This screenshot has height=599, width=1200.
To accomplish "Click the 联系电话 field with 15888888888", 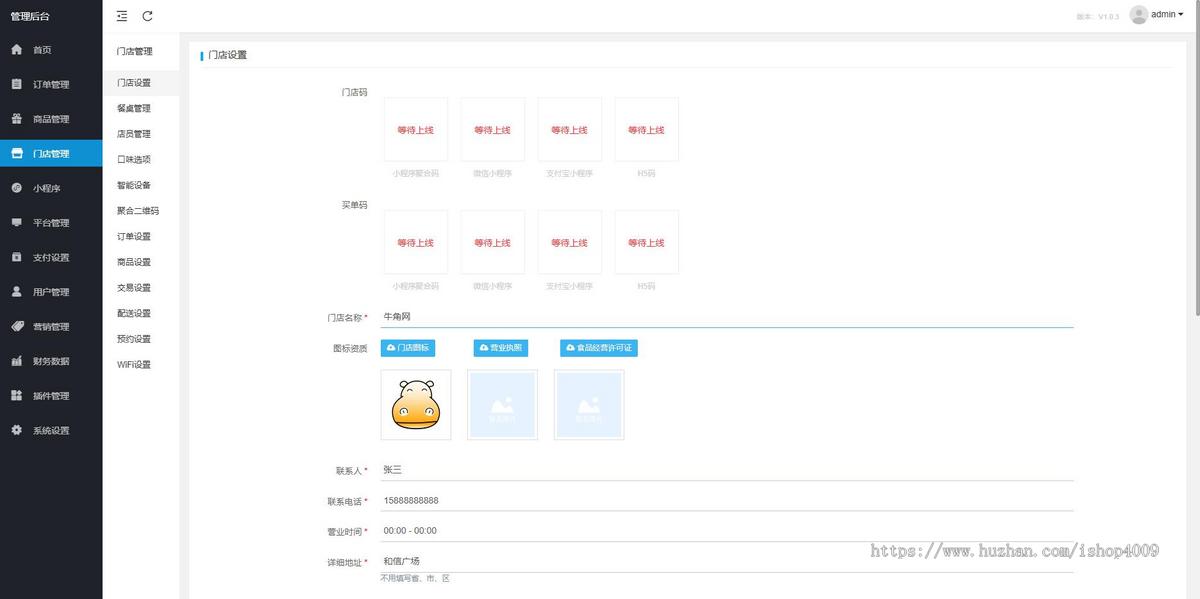I will click(x=727, y=500).
